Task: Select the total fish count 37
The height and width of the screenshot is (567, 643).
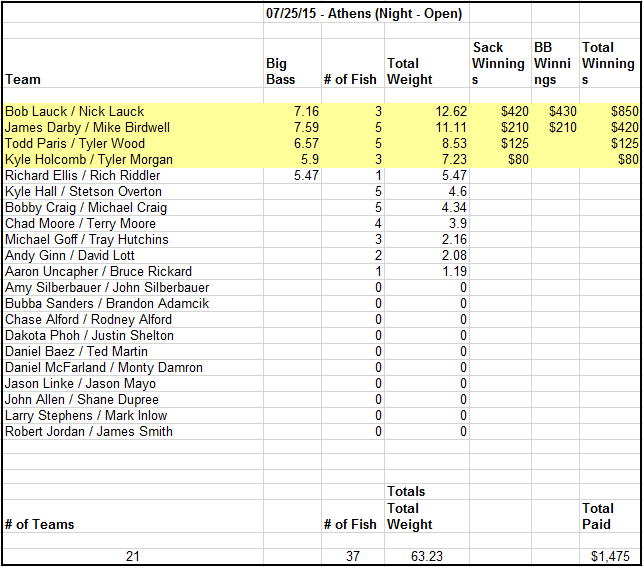Action: (353, 556)
